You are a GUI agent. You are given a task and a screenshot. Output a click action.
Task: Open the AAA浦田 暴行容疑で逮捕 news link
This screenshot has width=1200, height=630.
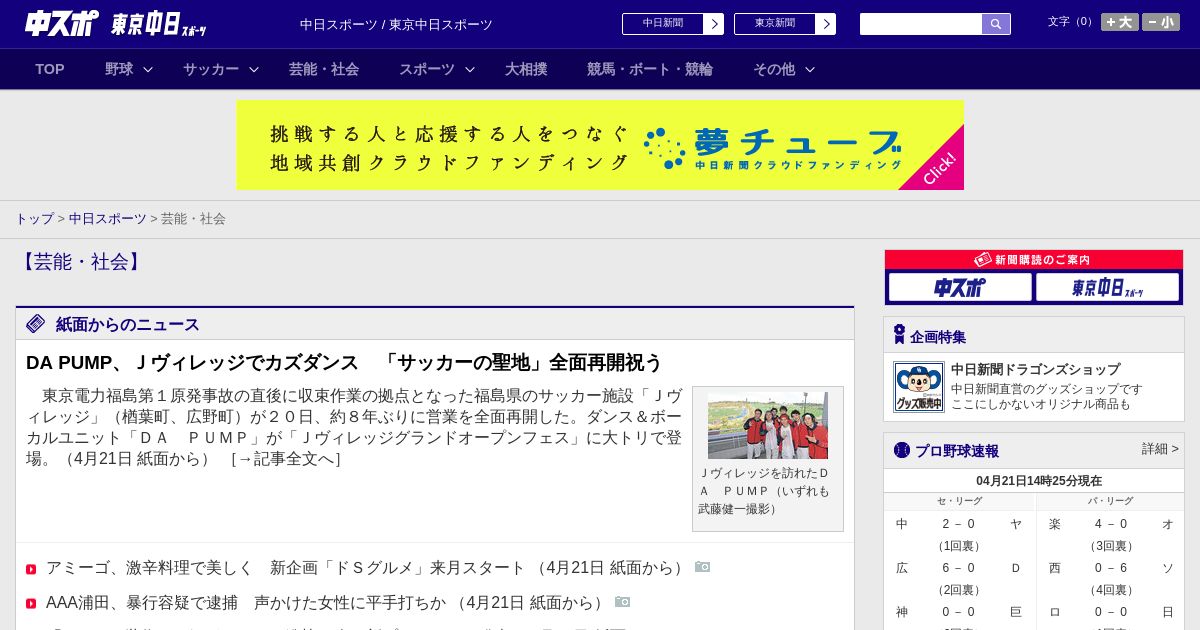coord(328,603)
